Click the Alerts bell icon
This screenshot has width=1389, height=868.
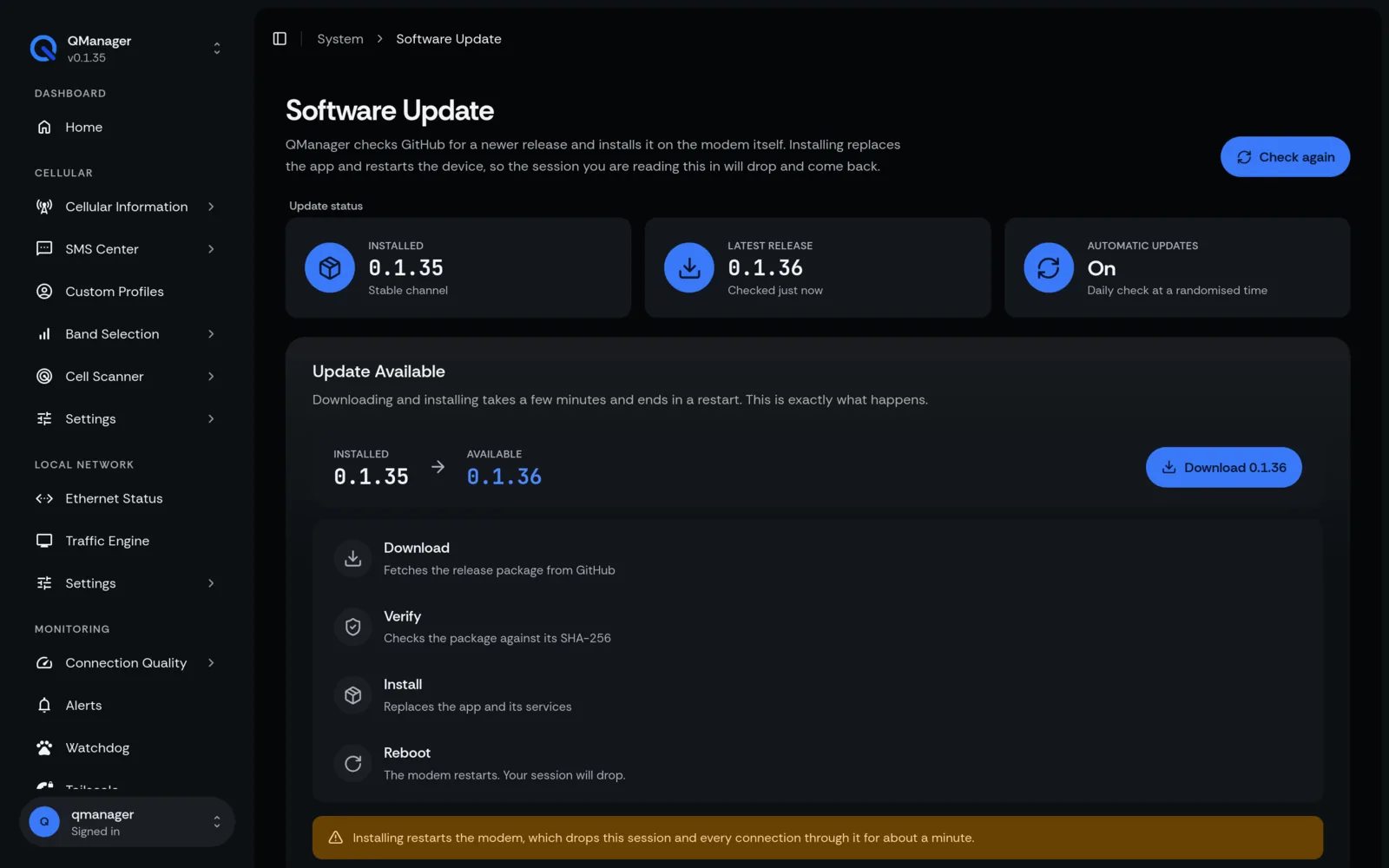coord(44,705)
